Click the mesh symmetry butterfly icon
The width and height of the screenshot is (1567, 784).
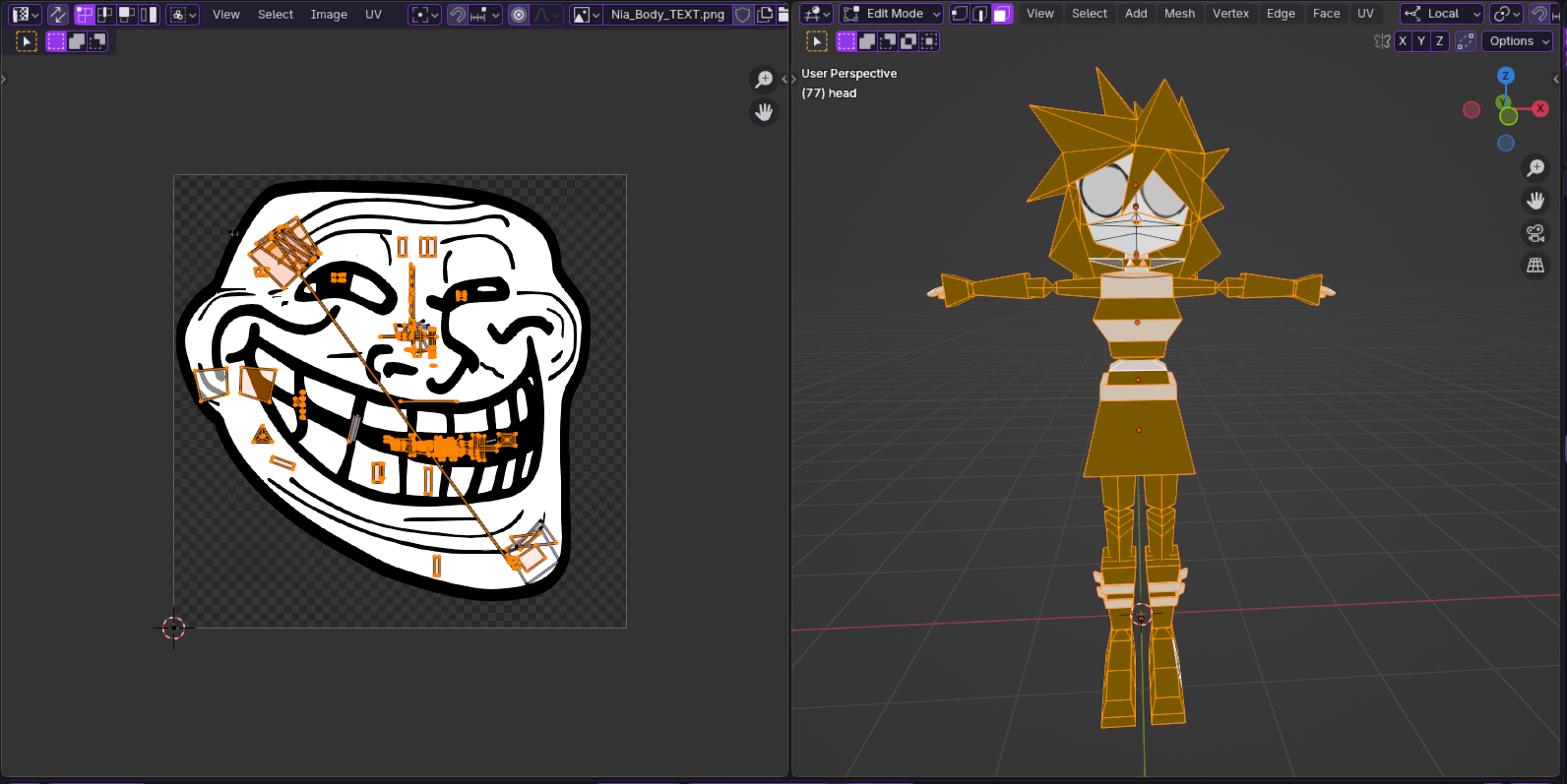pos(1382,41)
